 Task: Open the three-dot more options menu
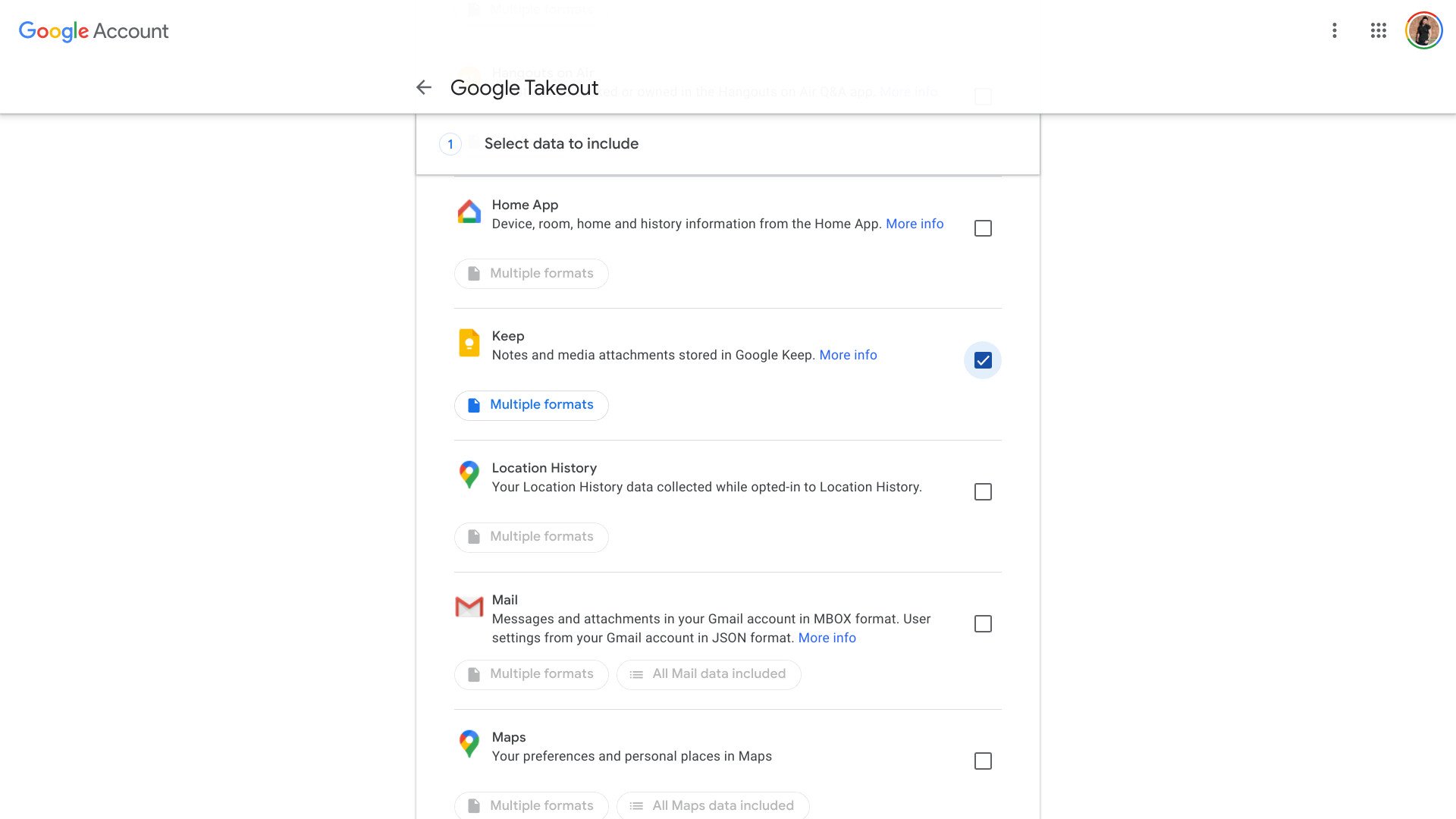point(1335,30)
